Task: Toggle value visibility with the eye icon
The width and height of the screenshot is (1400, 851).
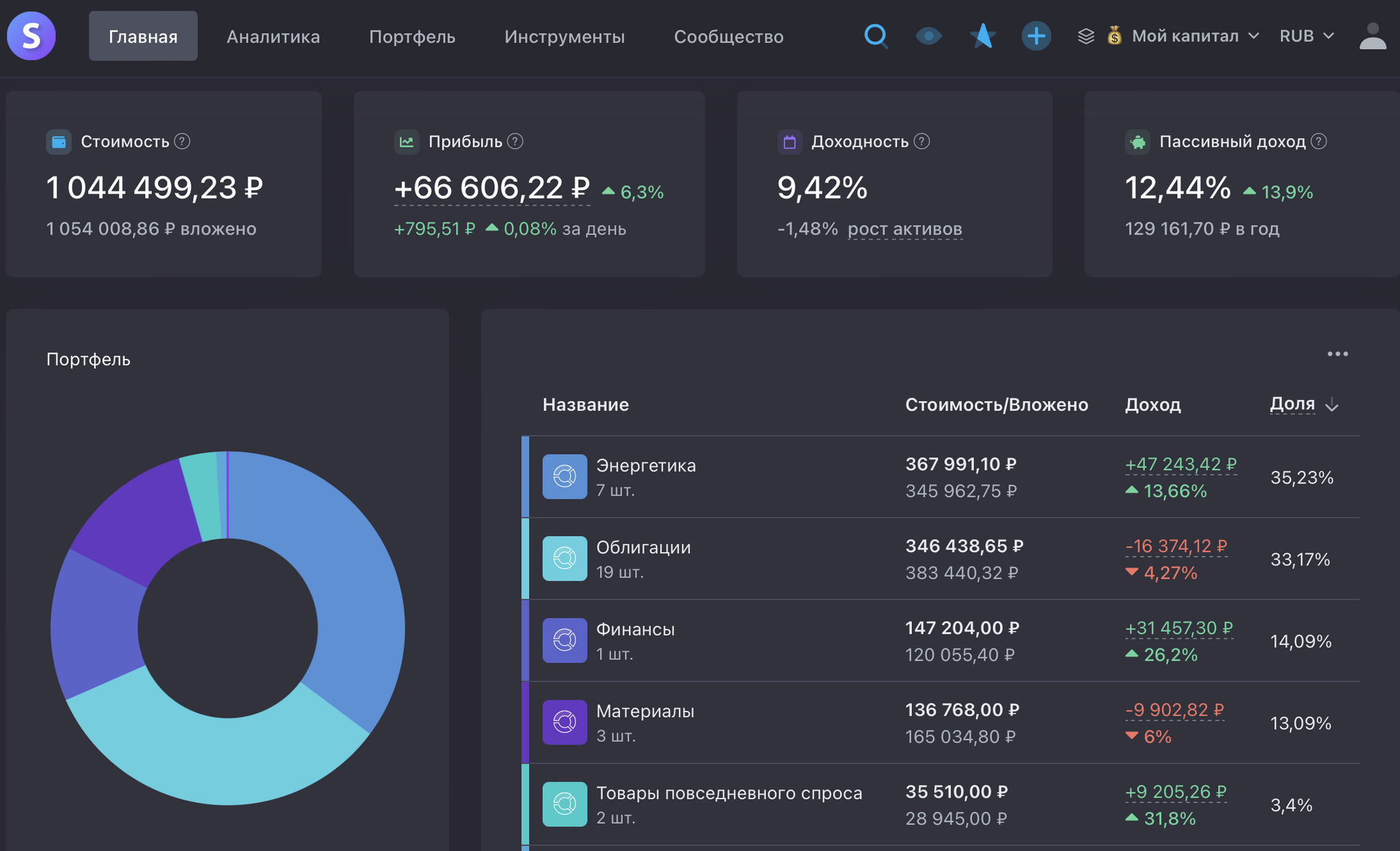Action: click(928, 36)
